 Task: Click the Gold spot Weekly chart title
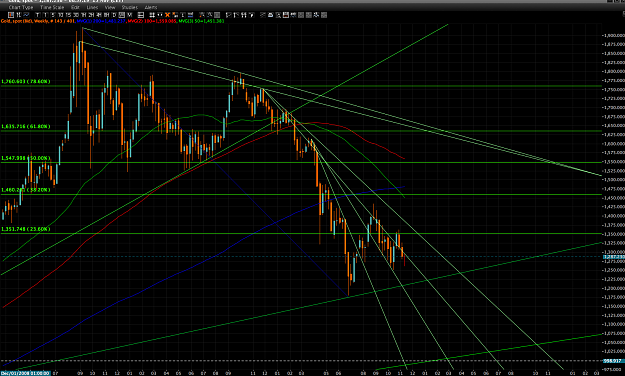point(37,21)
